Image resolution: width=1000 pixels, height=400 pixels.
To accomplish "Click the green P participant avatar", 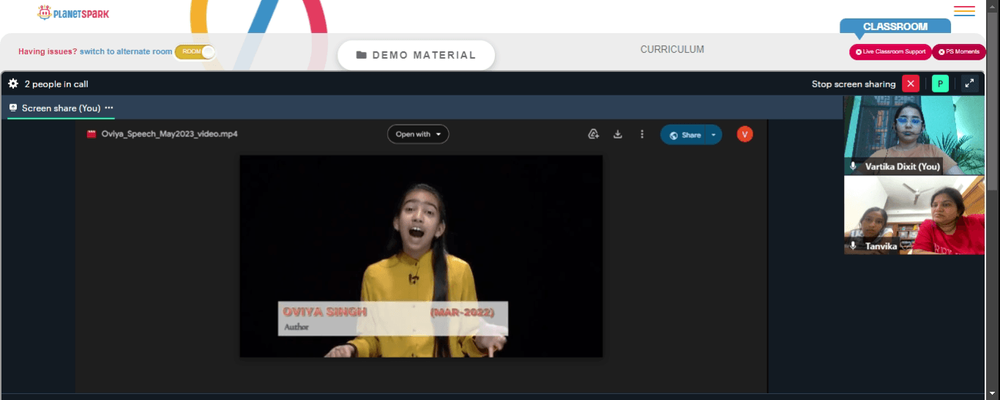I will pyautogui.click(x=940, y=84).
